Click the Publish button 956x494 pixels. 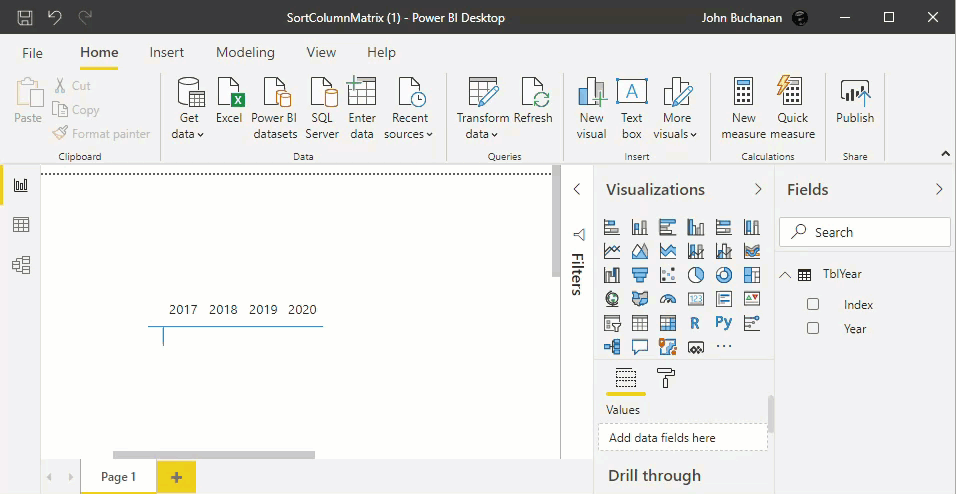click(855, 101)
